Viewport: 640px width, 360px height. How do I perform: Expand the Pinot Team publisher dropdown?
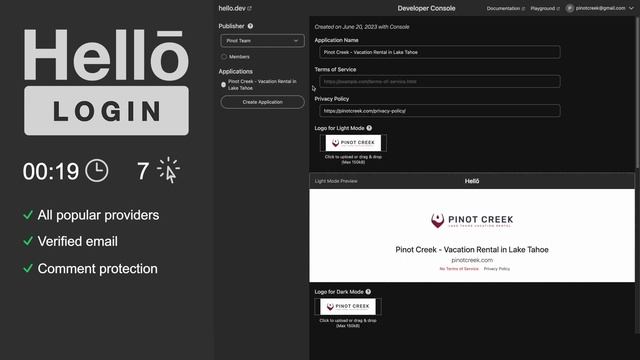point(262,41)
